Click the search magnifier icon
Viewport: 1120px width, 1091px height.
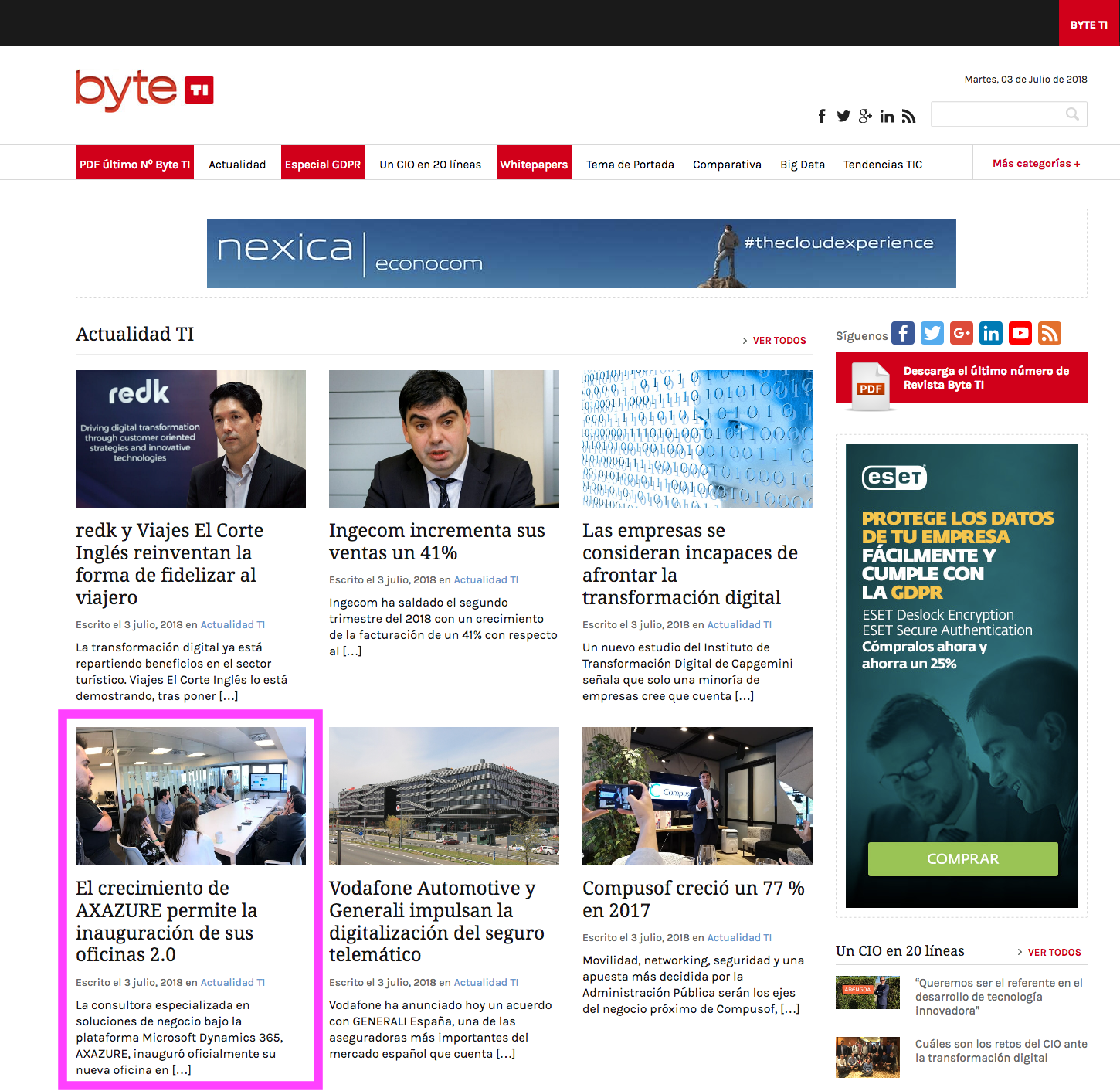[1072, 114]
